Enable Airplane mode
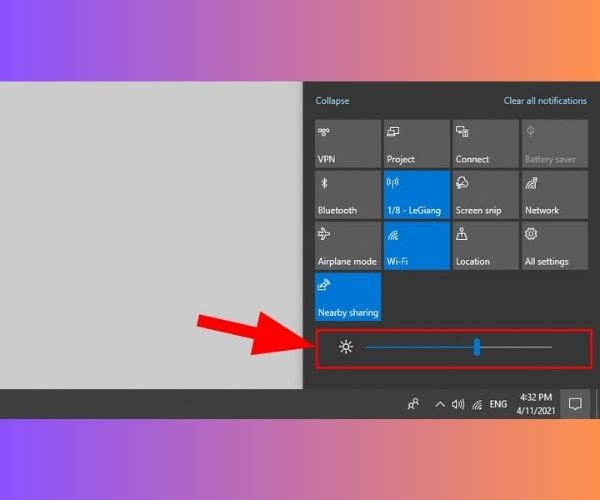 pos(348,246)
